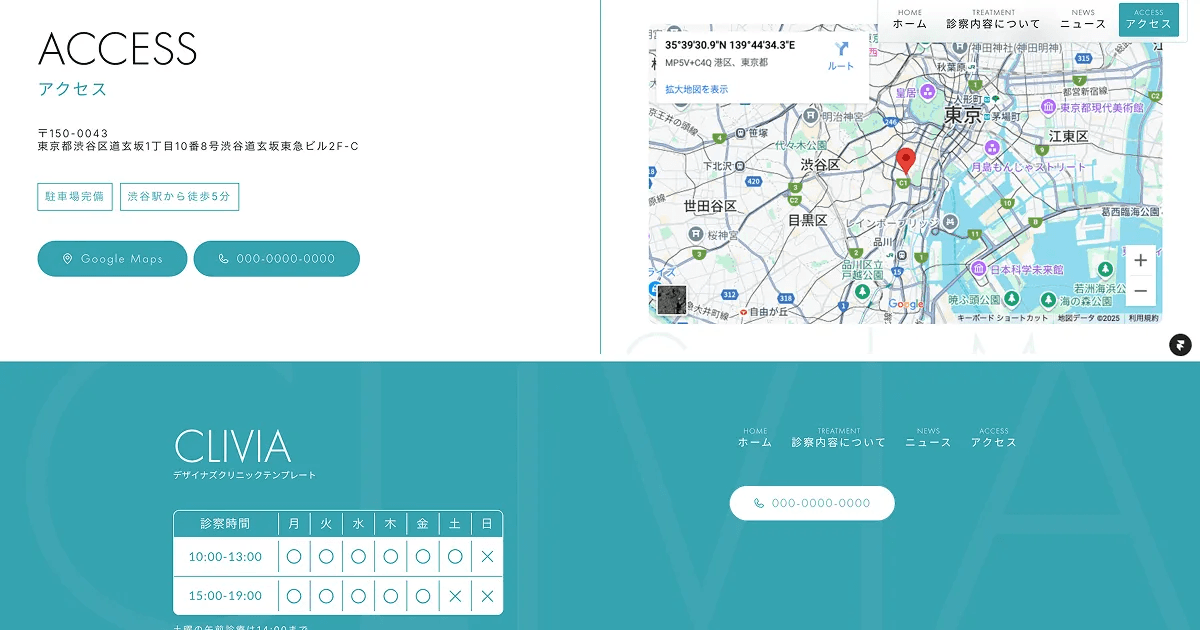Screen dimensions: 1200x630
Task: Click the 皇居 map marker
Action: 928,92
